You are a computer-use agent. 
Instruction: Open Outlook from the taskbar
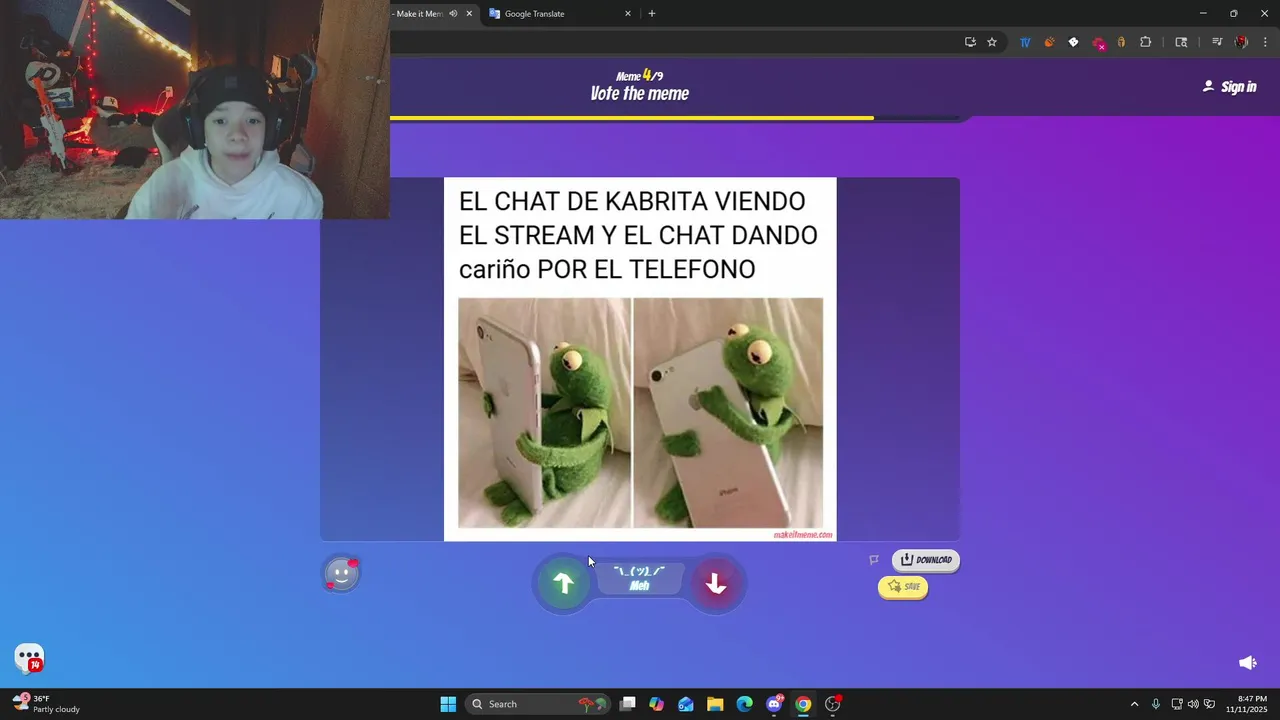pyautogui.click(x=686, y=704)
